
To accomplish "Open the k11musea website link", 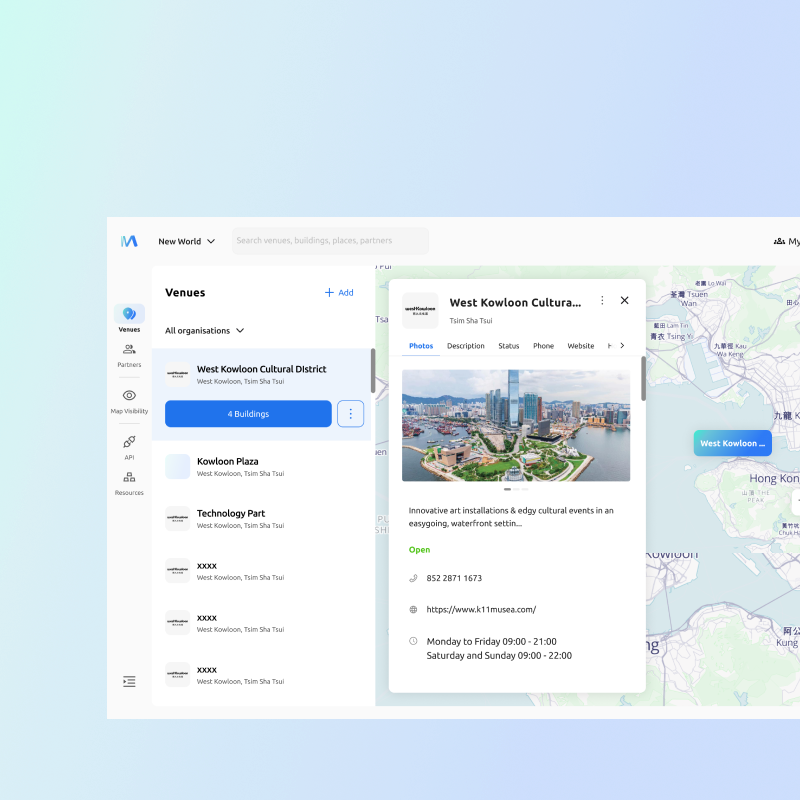I will click(481, 609).
